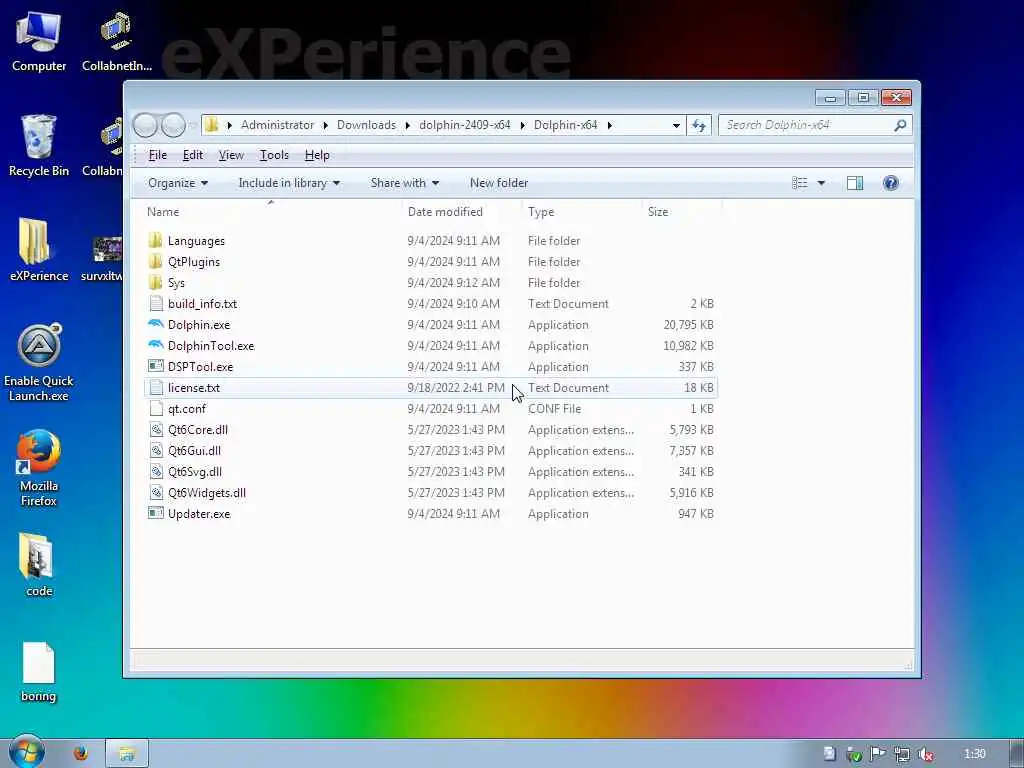1024x768 pixels.
Task: Go to Administrator in the breadcrumb
Action: [277, 125]
